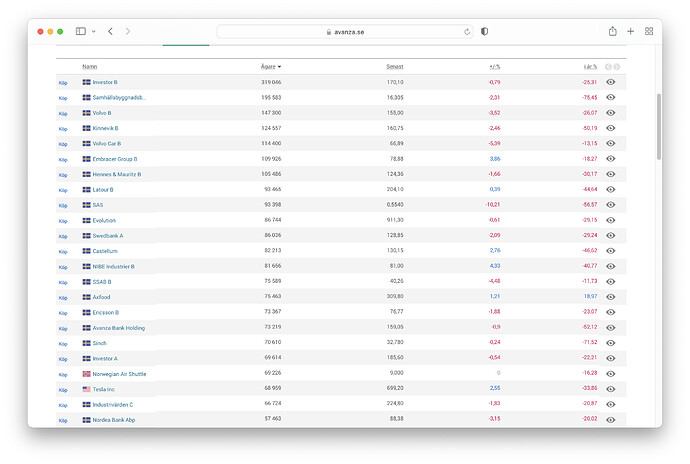Click the avanza.se address bar

345,32
